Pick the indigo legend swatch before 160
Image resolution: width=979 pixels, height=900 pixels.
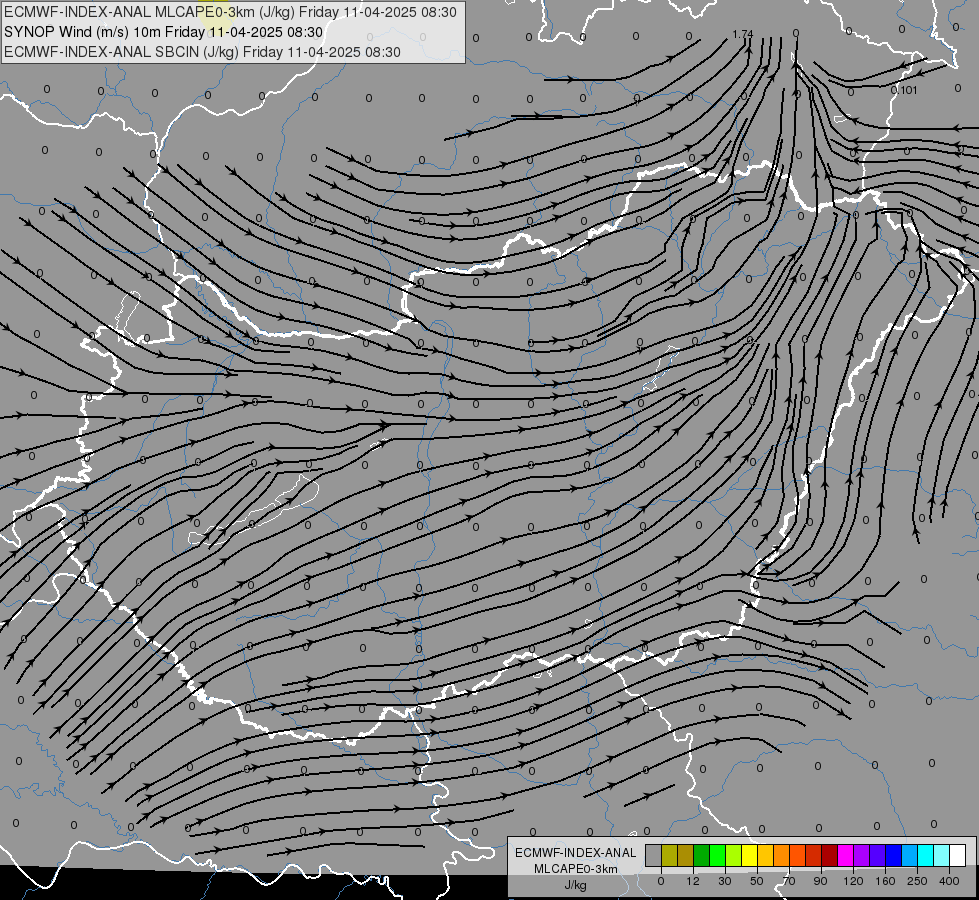tap(877, 855)
